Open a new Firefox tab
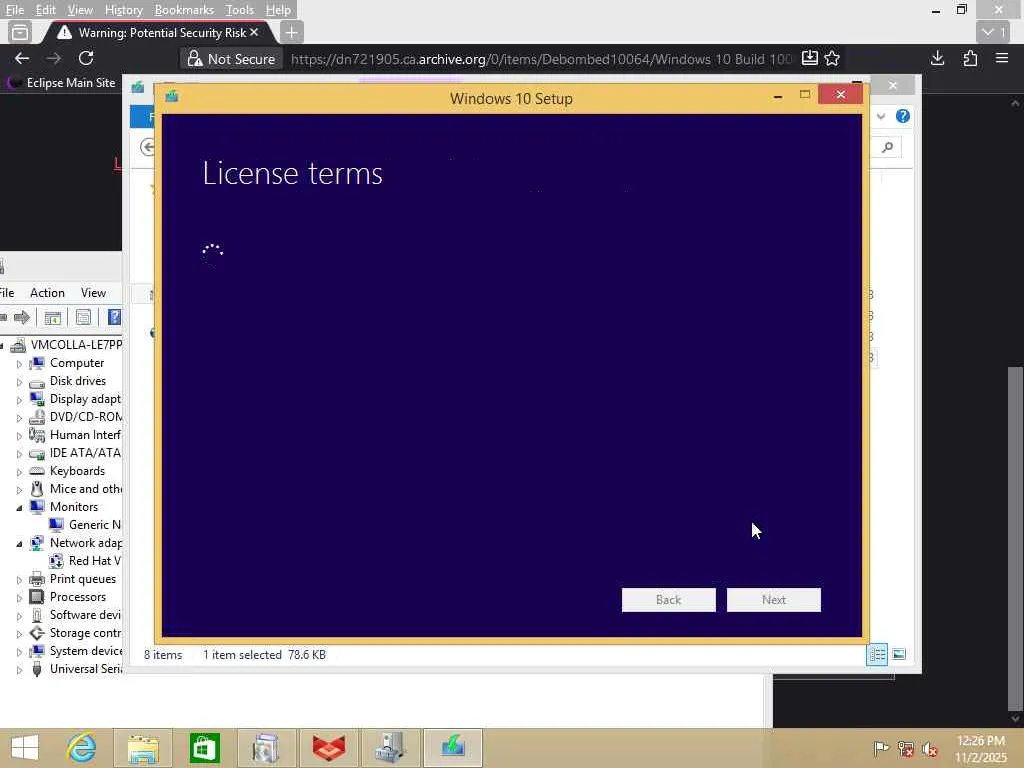Image resolution: width=1024 pixels, height=768 pixels. tap(291, 32)
